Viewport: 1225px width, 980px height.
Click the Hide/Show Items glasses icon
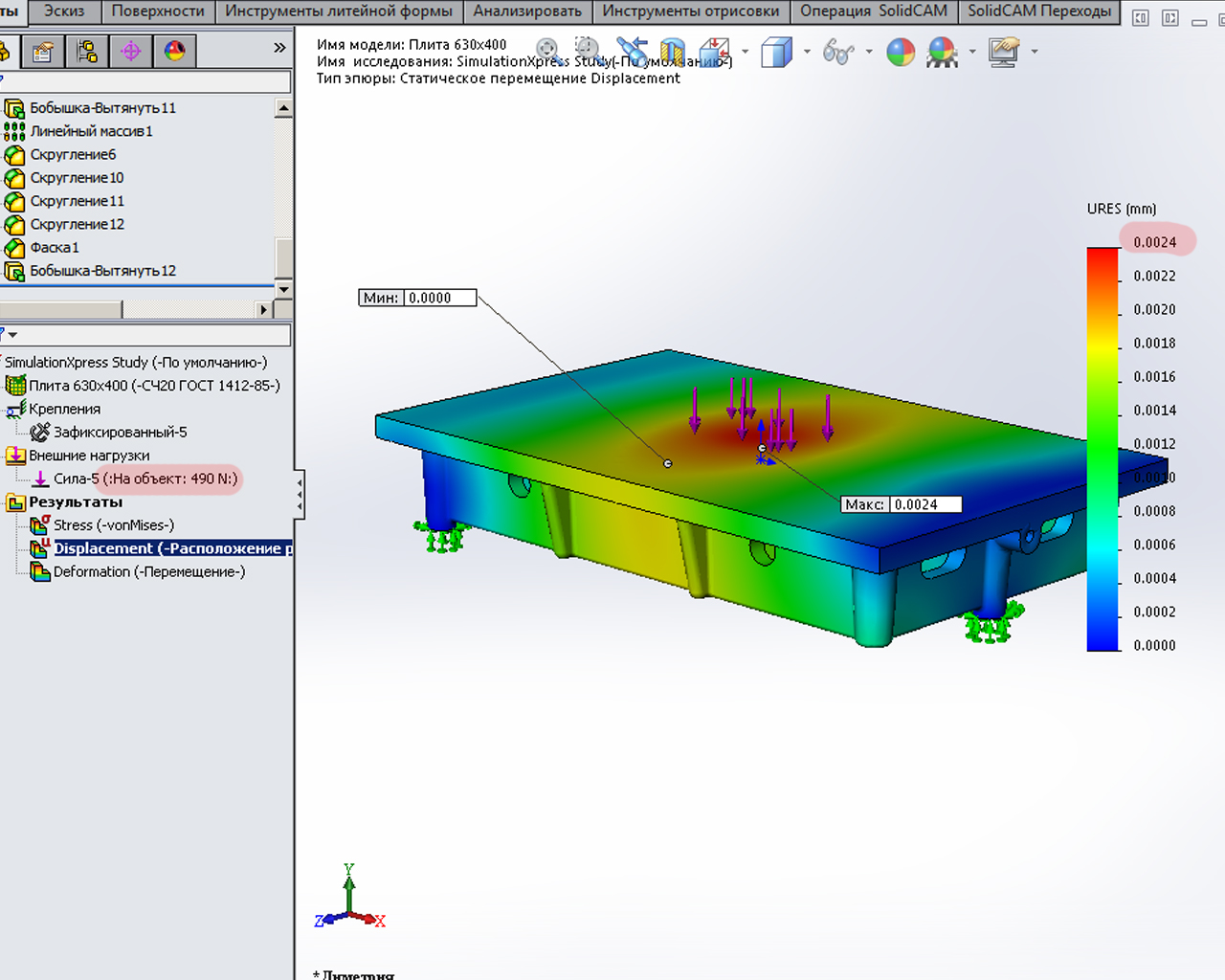[x=838, y=53]
